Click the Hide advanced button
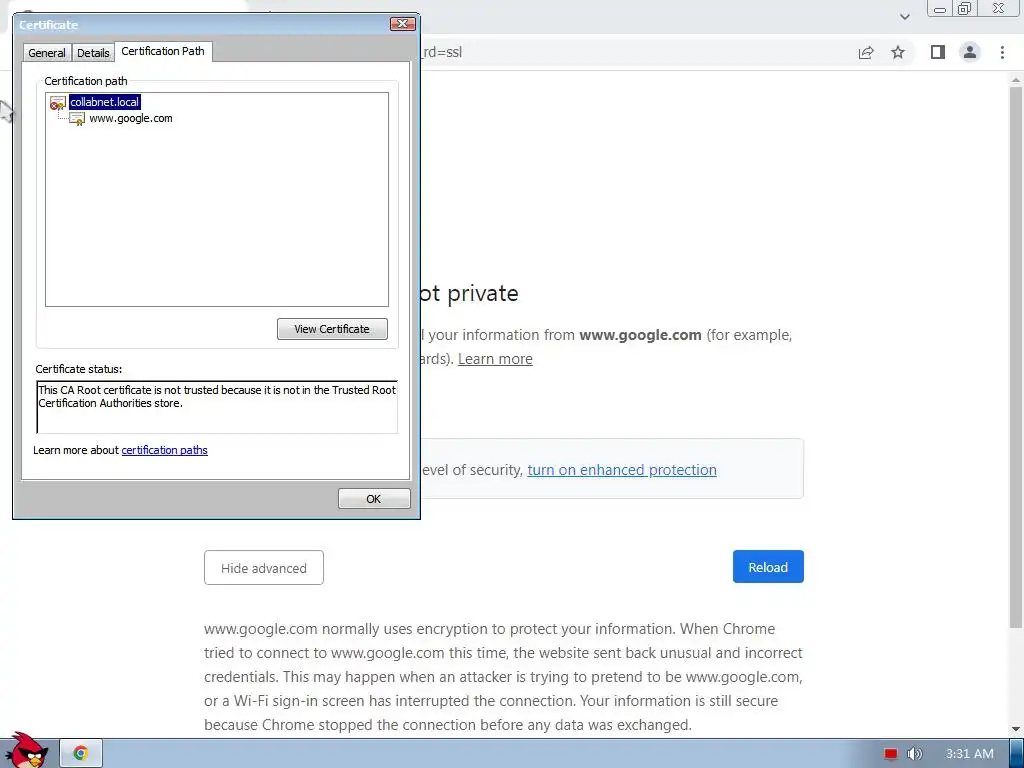This screenshot has width=1024, height=768. [x=264, y=568]
